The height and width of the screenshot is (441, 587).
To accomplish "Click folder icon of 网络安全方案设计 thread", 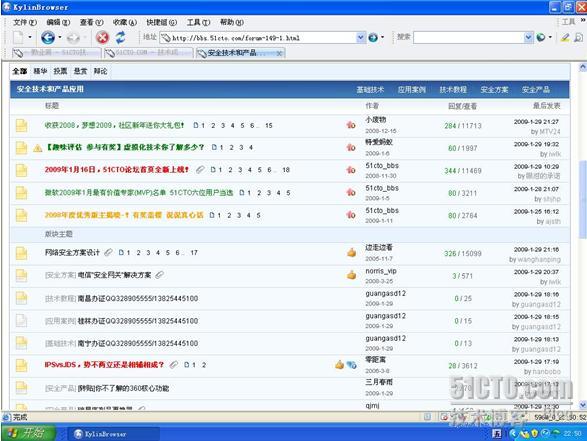I will click(21, 253).
